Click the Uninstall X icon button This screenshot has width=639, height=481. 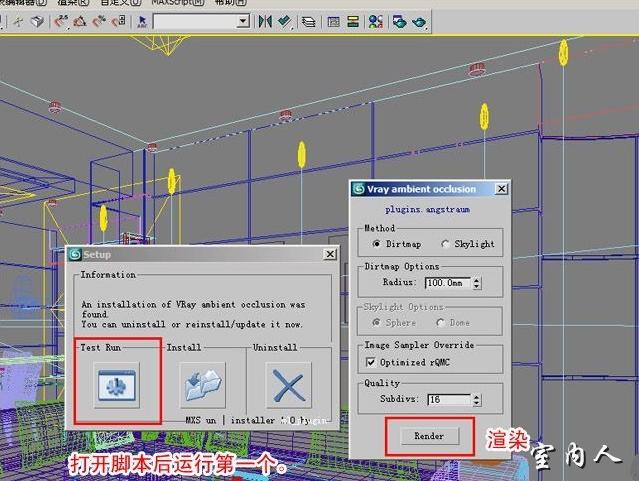(x=289, y=385)
